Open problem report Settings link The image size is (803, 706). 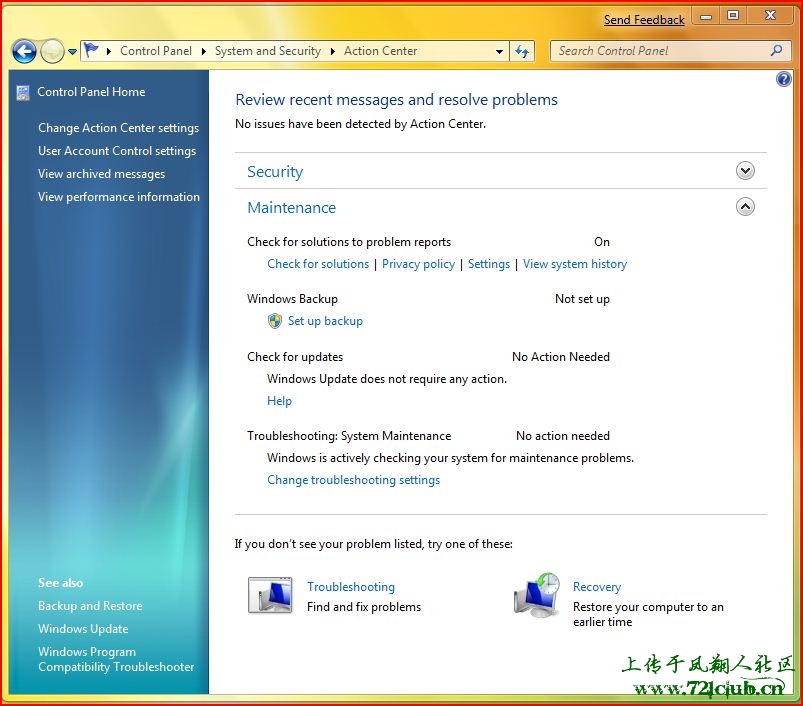click(x=489, y=264)
